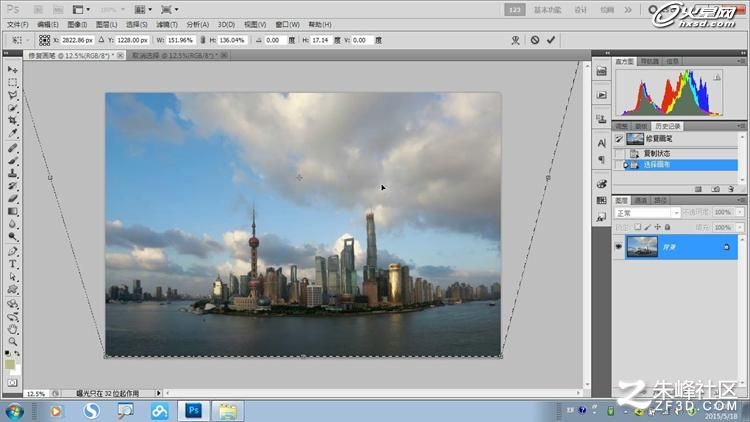Open the 图像(I) menu
Screen dimensions: 750x422
(77, 24)
